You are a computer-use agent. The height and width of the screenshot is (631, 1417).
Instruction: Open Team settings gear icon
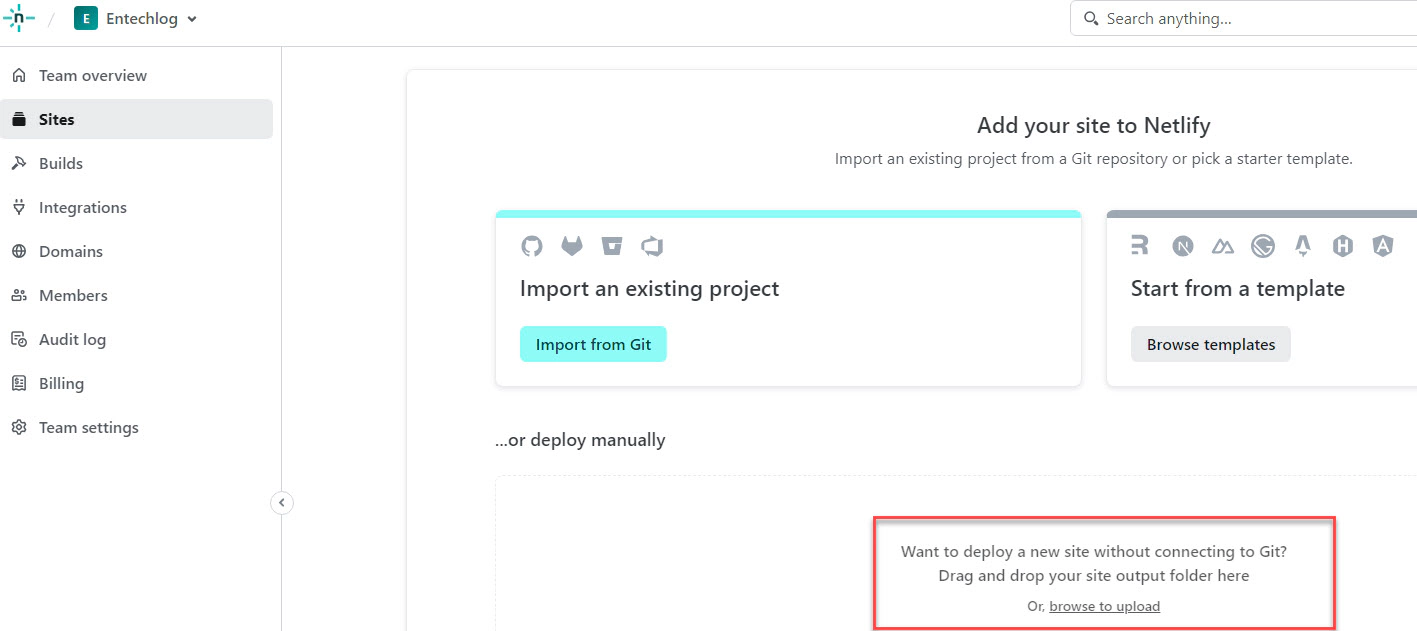tap(19, 427)
